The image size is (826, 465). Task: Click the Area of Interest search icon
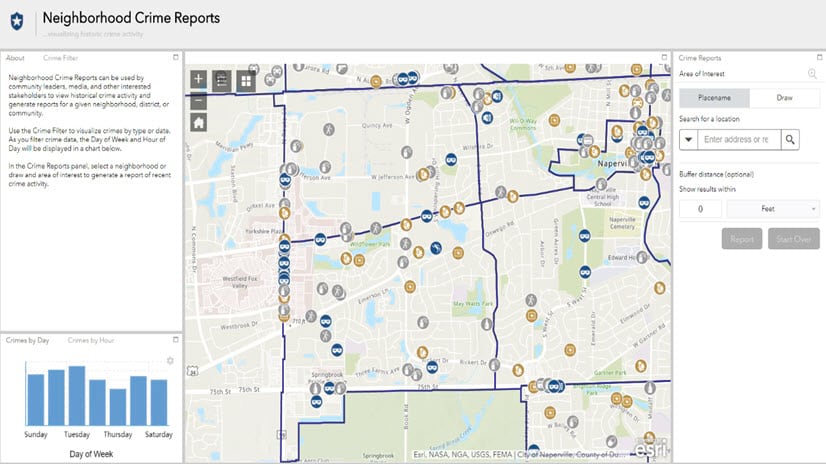click(x=812, y=74)
